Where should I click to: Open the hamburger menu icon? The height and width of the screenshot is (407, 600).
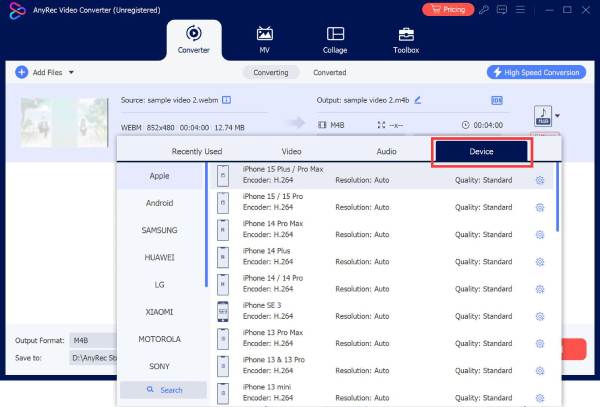(520, 10)
